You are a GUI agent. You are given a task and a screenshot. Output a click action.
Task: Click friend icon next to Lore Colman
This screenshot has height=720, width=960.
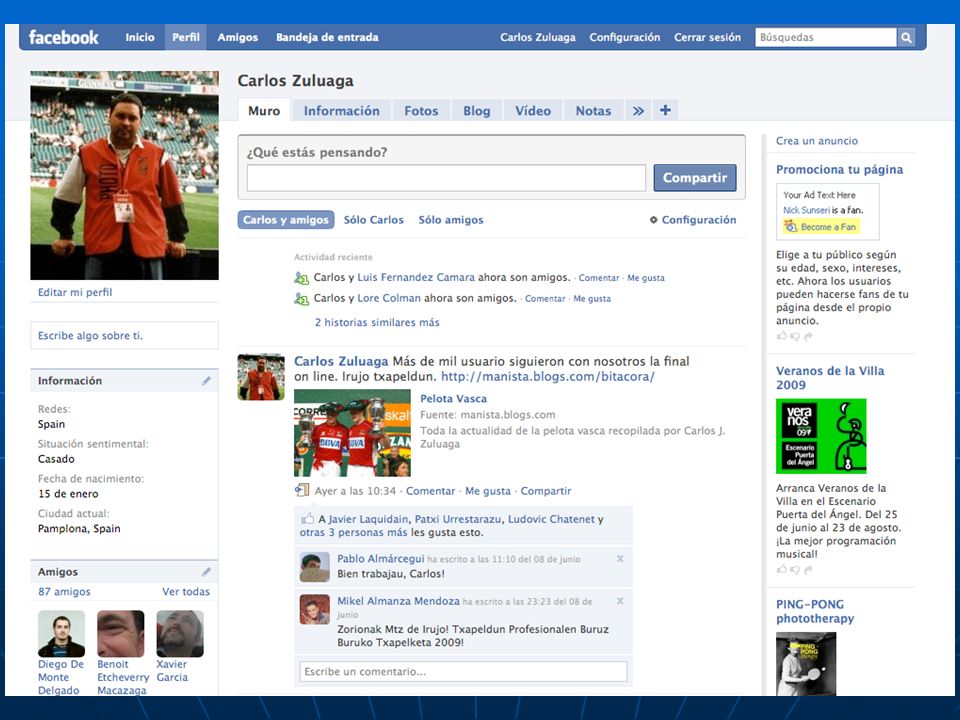(301, 299)
